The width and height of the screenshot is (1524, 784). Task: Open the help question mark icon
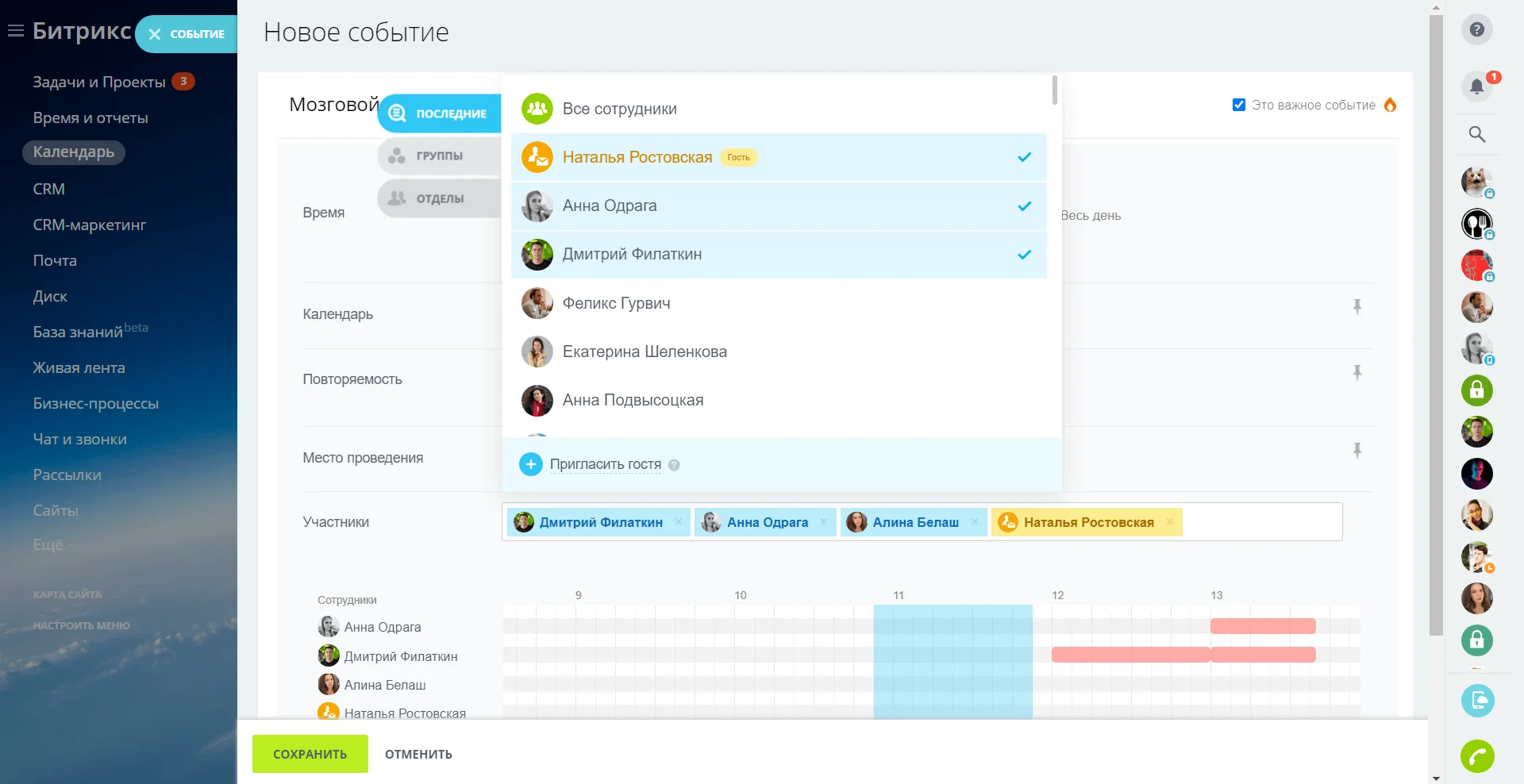(x=1476, y=29)
